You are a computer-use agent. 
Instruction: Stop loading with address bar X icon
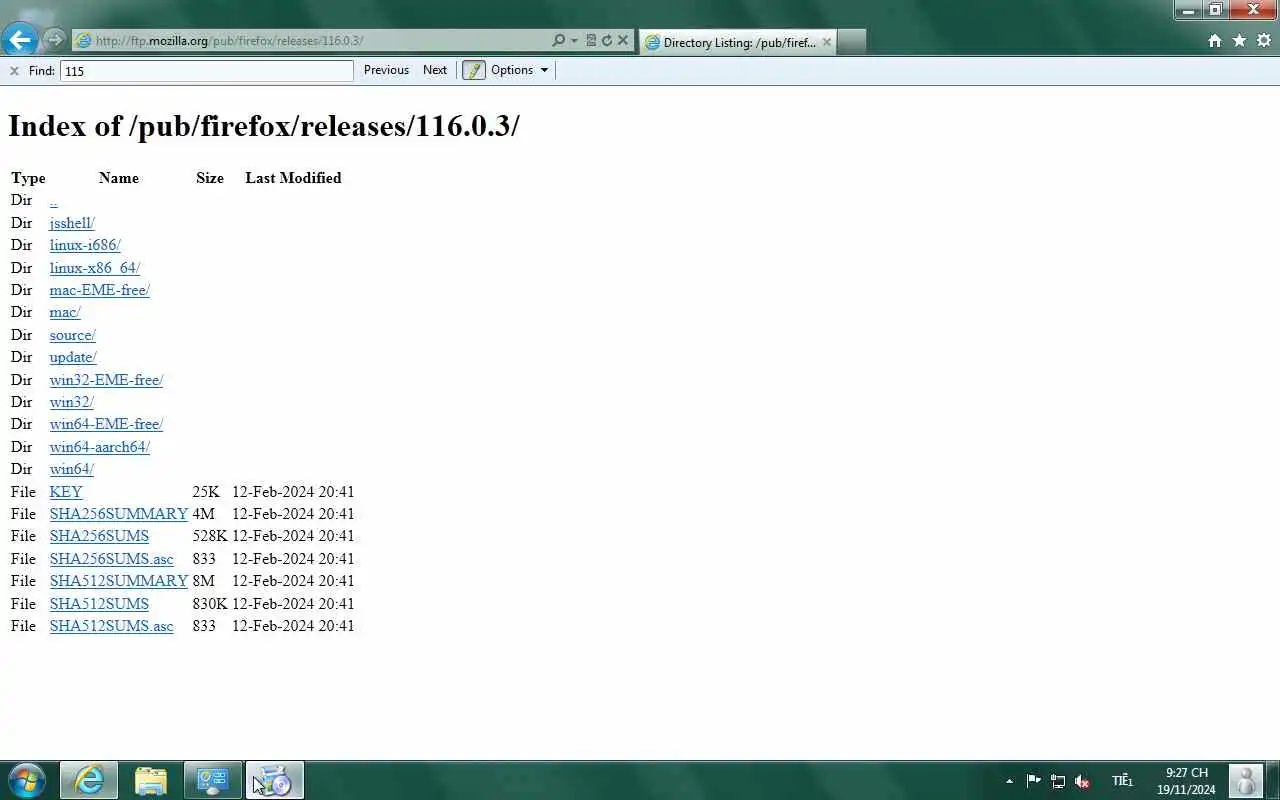[623, 41]
